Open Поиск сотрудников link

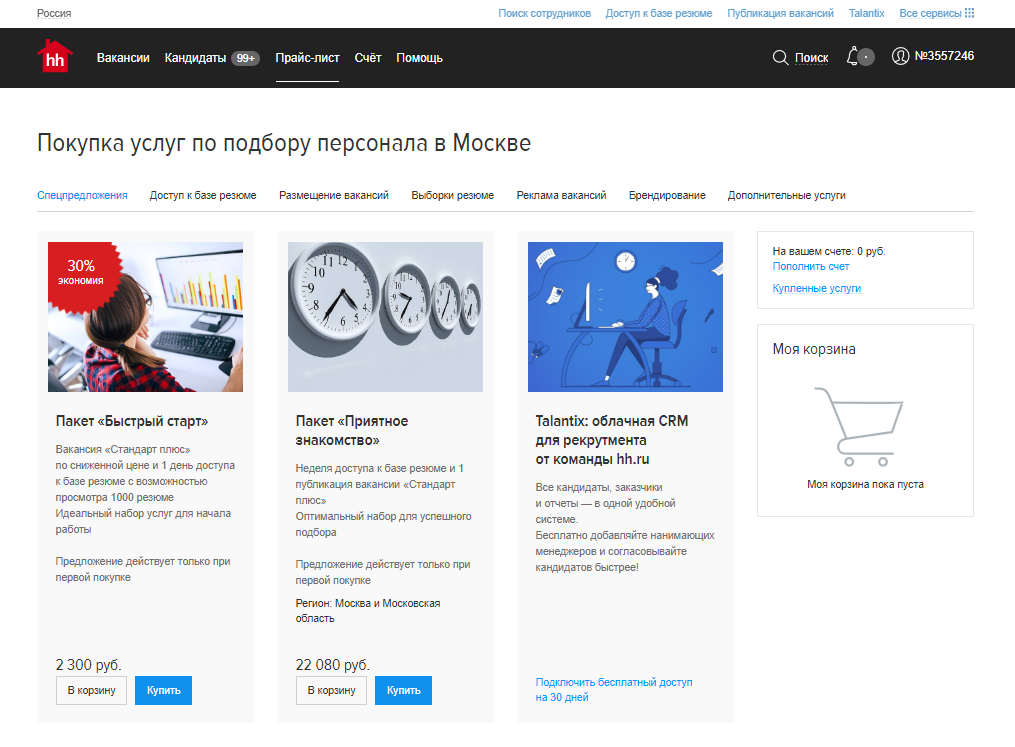click(x=544, y=13)
